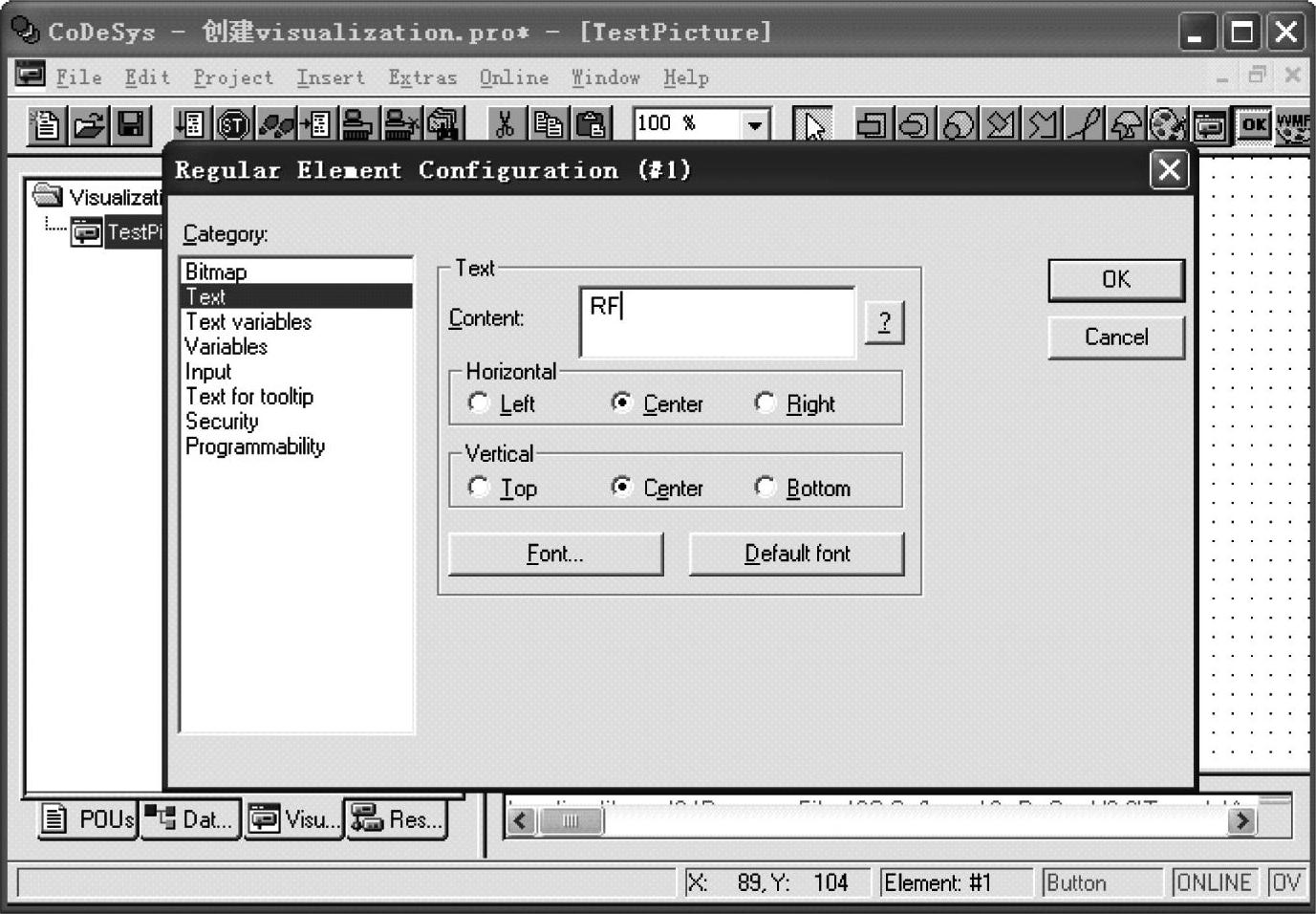Click the ? button beside Content
This screenshot has height=914, width=1316.
(884, 322)
